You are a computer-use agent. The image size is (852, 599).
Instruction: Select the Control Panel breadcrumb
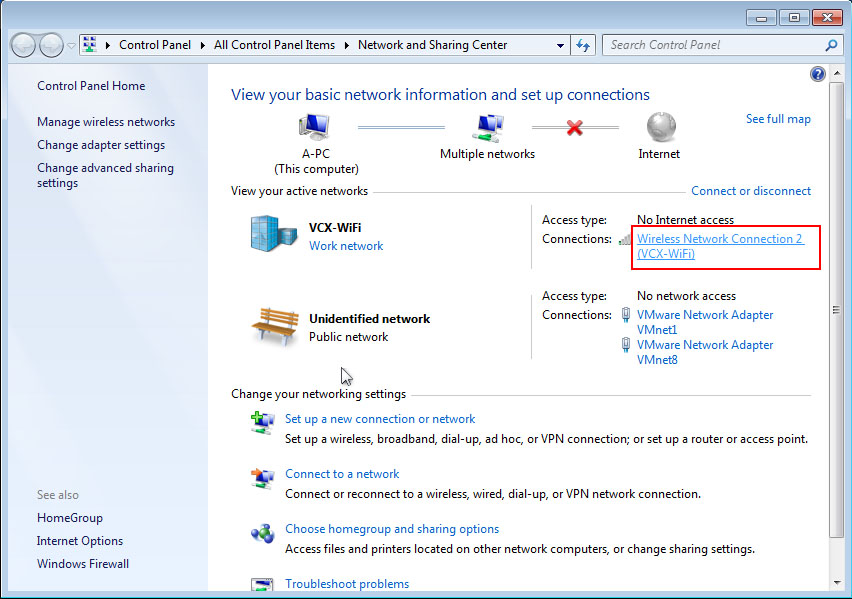click(x=155, y=45)
